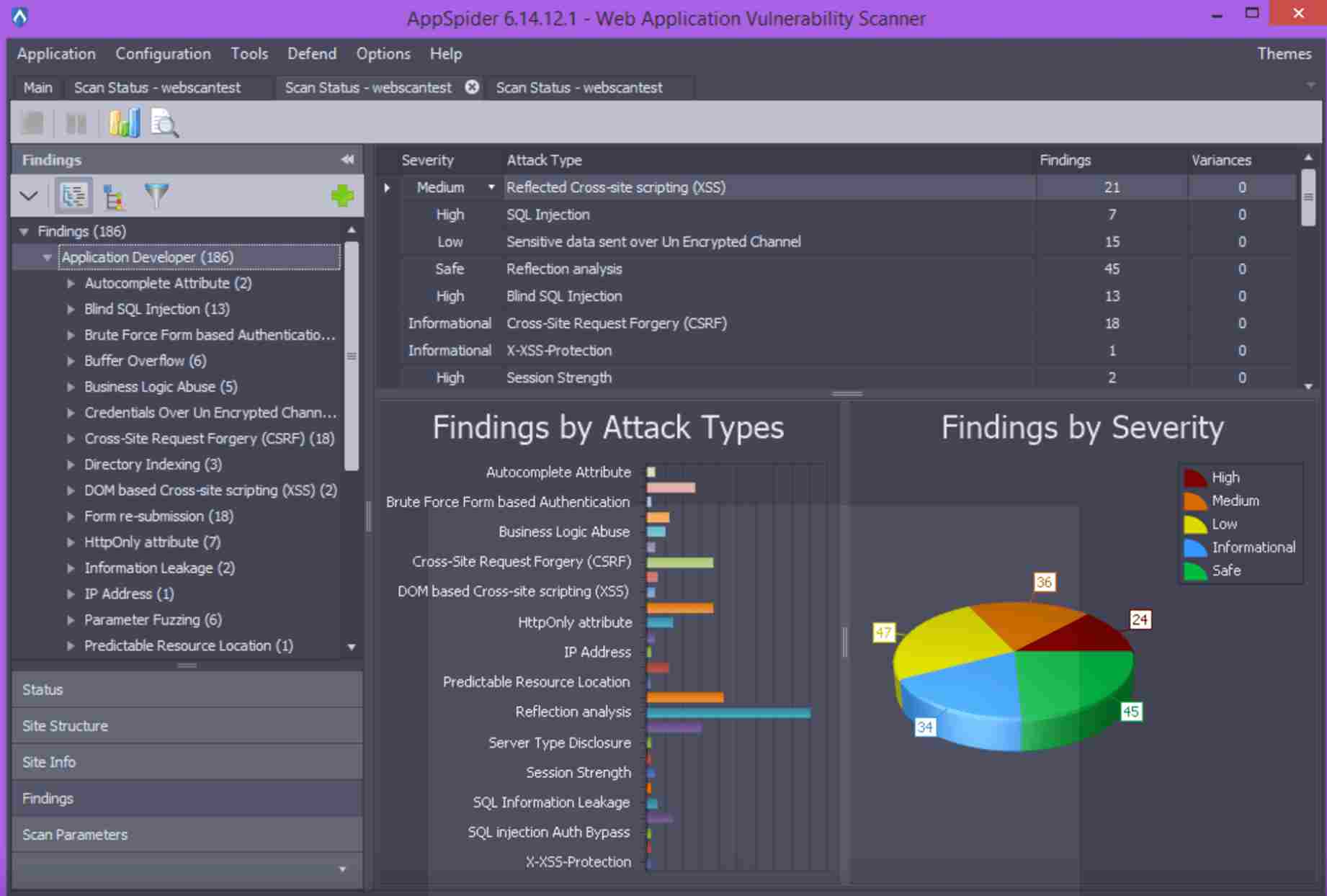Click the green plus add icon
This screenshot has height=896, width=1327.
(x=344, y=195)
